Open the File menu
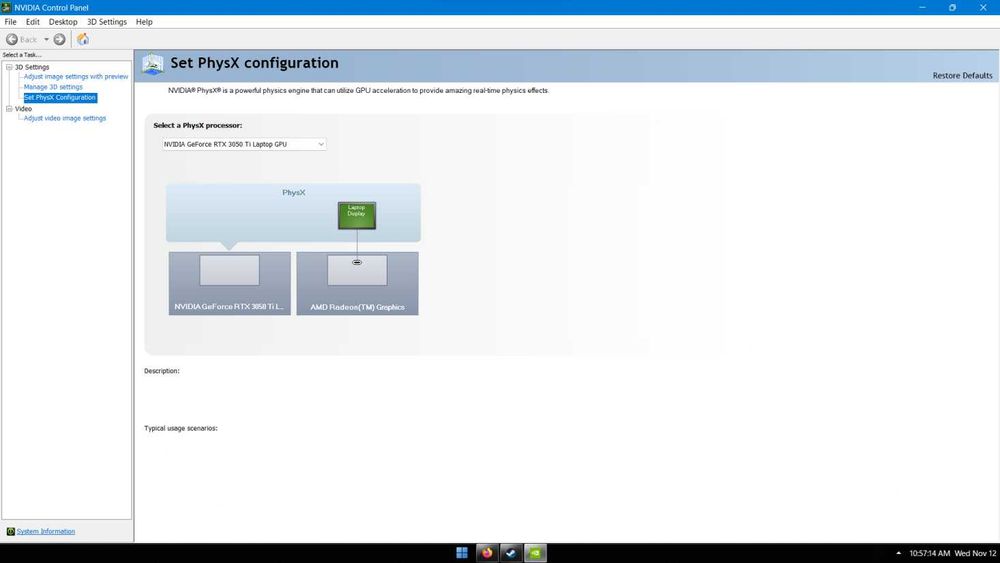Viewport: 1000px width, 563px height. (x=10, y=22)
